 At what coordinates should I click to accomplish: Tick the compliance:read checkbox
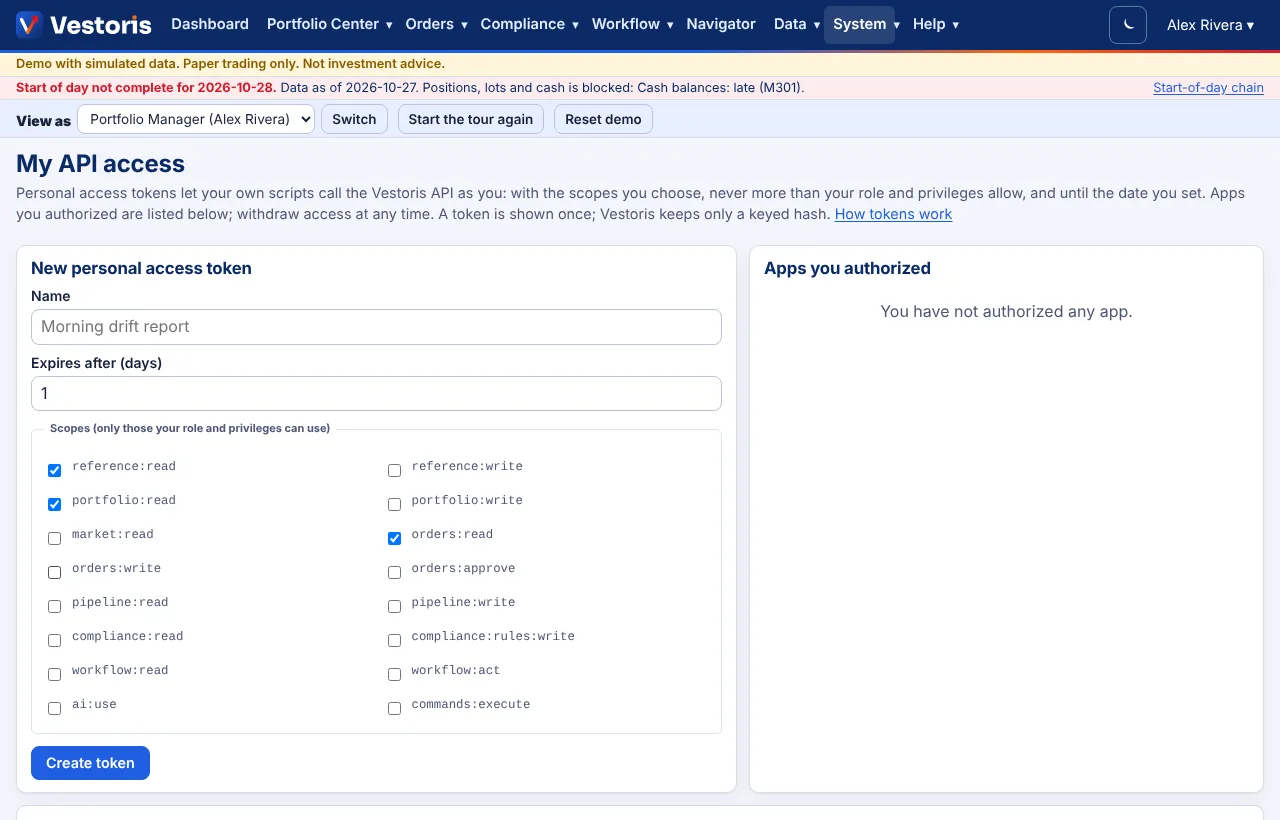click(54, 640)
